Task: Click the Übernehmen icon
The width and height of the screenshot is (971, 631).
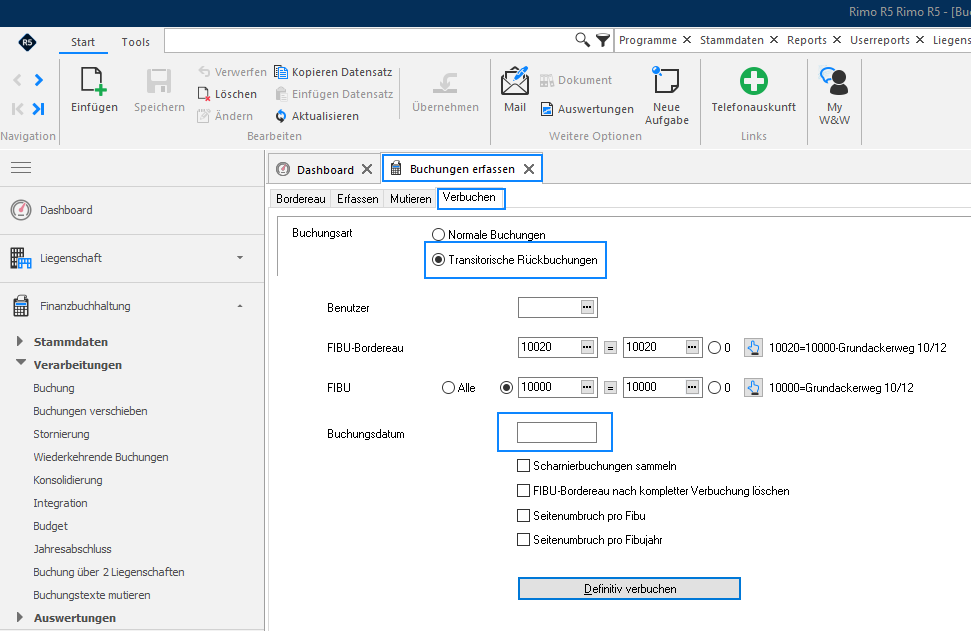Action: click(x=445, y=83)
